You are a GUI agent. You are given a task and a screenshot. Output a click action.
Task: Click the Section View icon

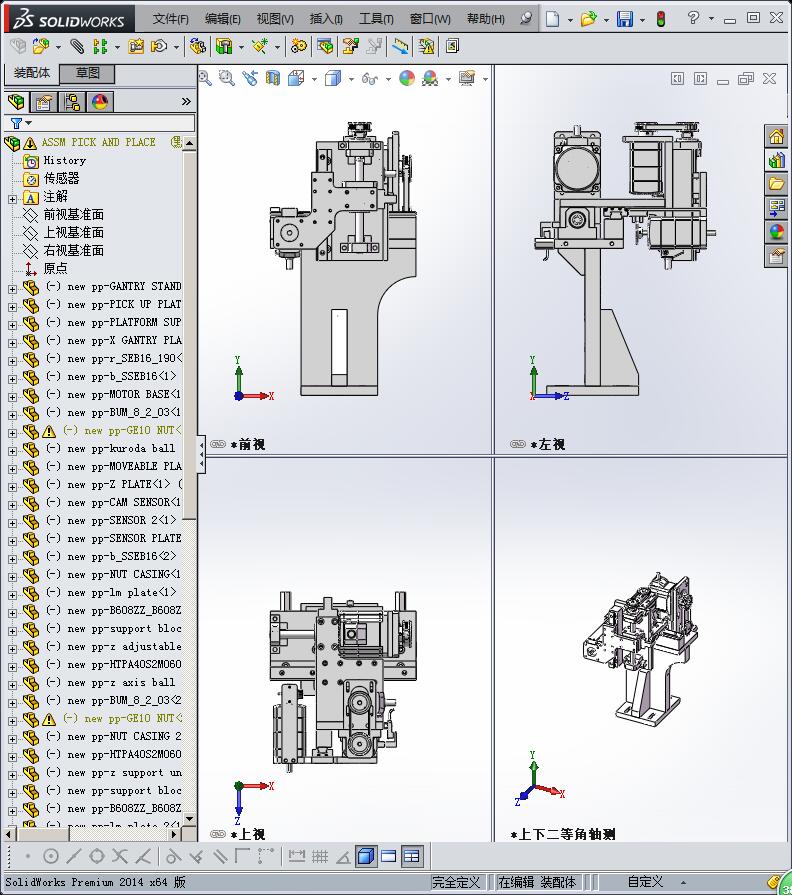point(273,78)
